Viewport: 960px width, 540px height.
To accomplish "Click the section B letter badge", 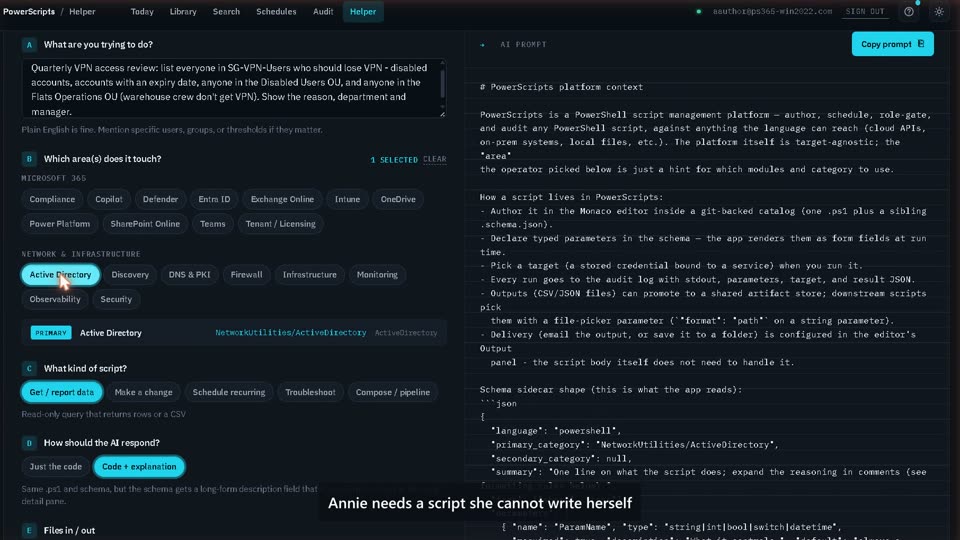I will (x=29, y=159).
